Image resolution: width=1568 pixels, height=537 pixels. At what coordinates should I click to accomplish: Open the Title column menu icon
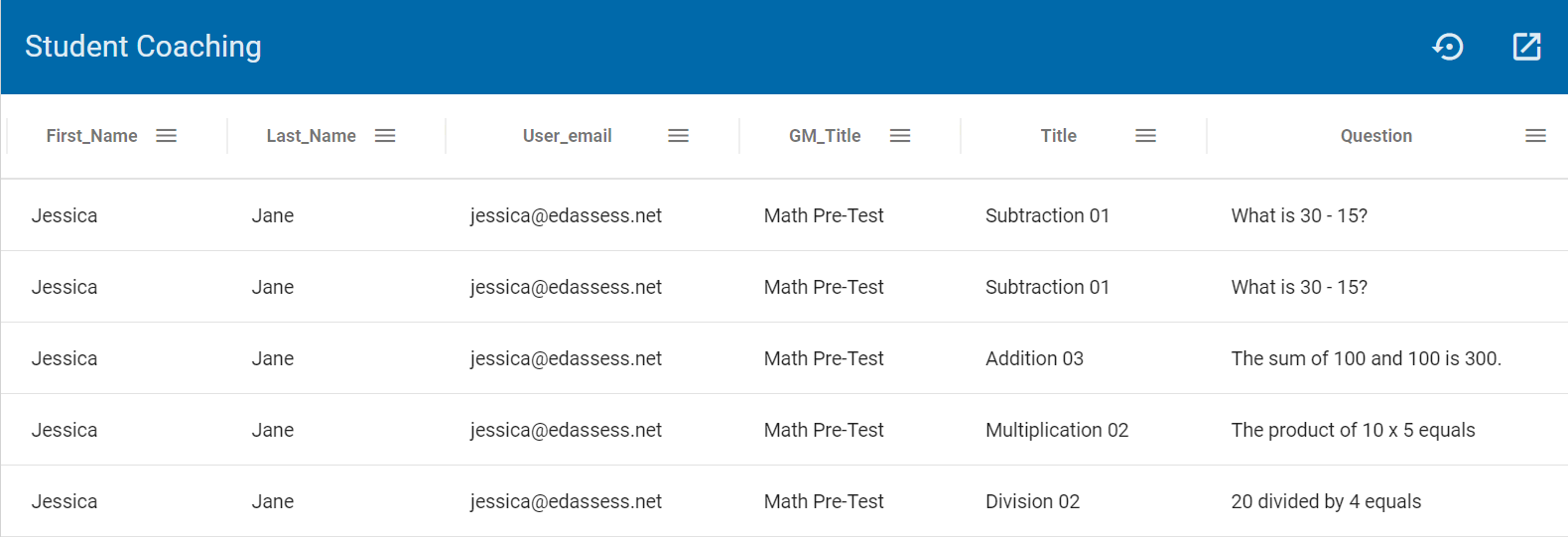tap(1145, 136)
